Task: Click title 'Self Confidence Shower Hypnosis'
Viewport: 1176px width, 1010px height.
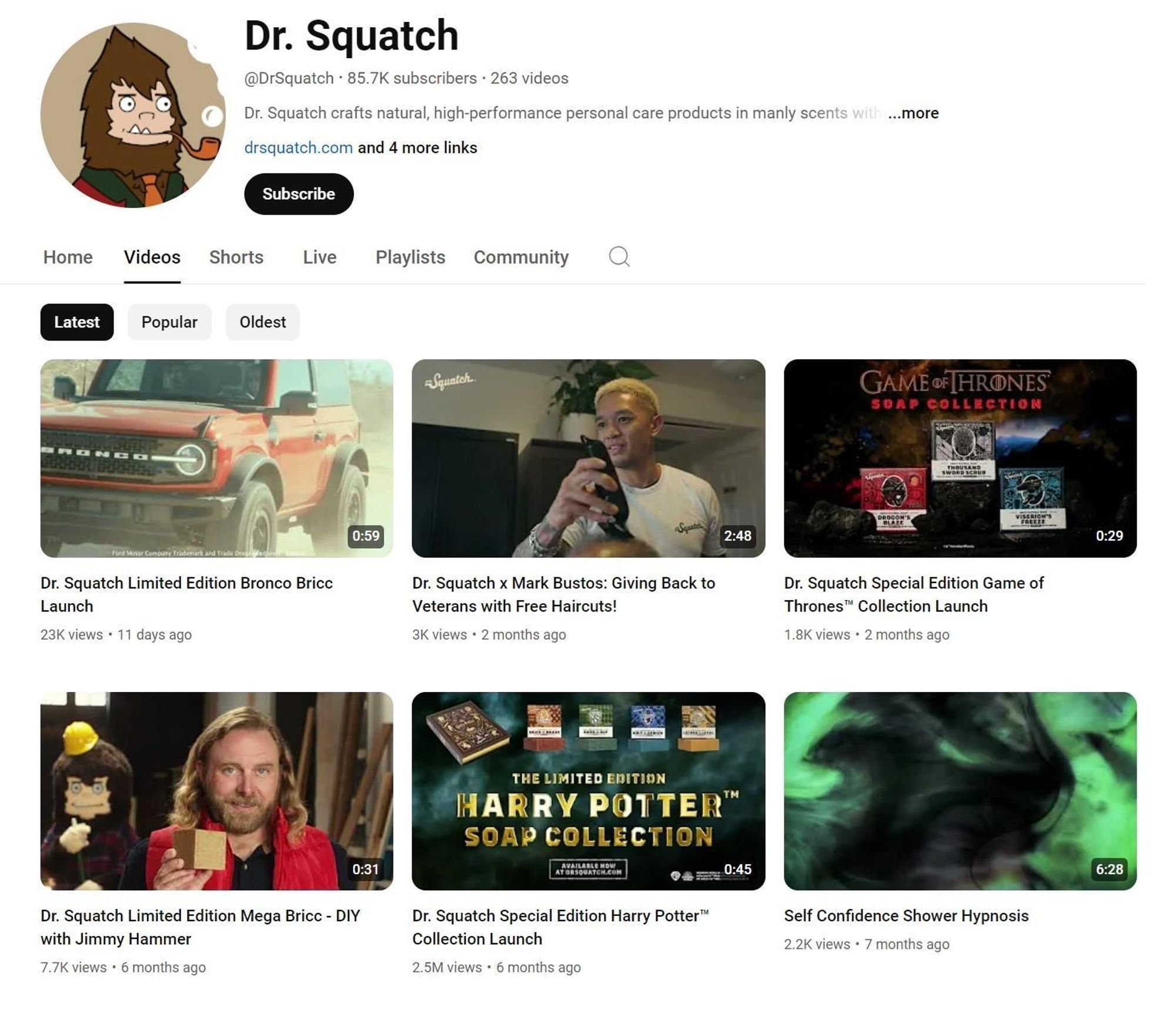Action: pyautogui.click(x=906, y=916)
